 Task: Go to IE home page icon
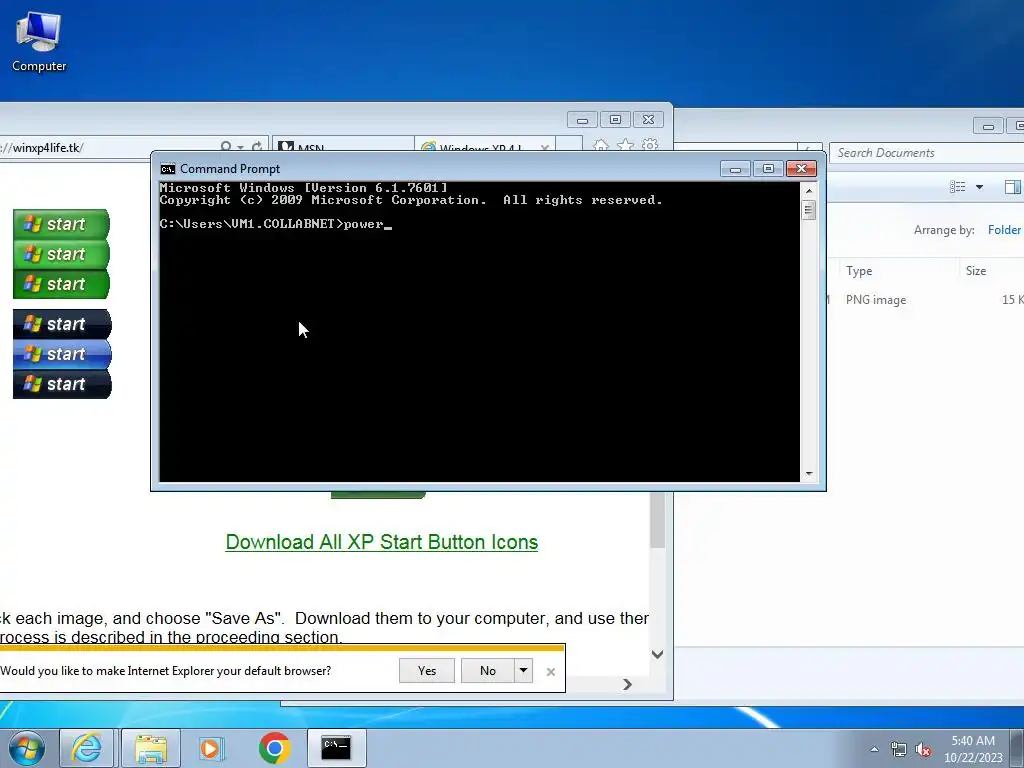pyautogui.click(x=600, y=145)
